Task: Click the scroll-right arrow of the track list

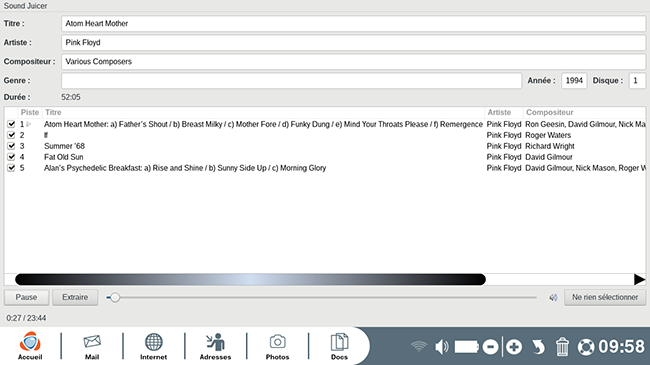Action: tap(639, 280)
